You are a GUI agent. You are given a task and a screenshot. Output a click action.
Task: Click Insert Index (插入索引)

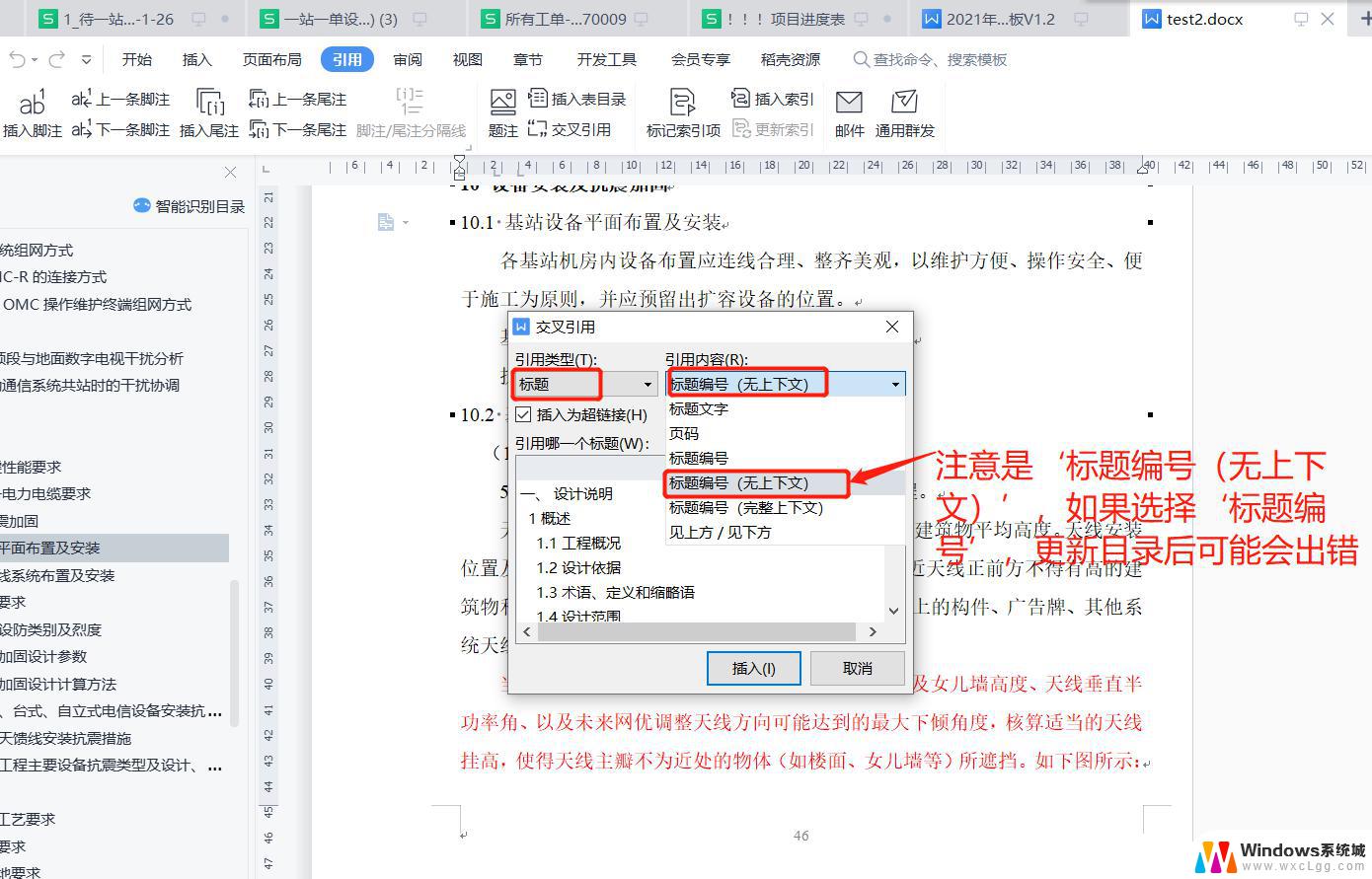pos(773,99)
